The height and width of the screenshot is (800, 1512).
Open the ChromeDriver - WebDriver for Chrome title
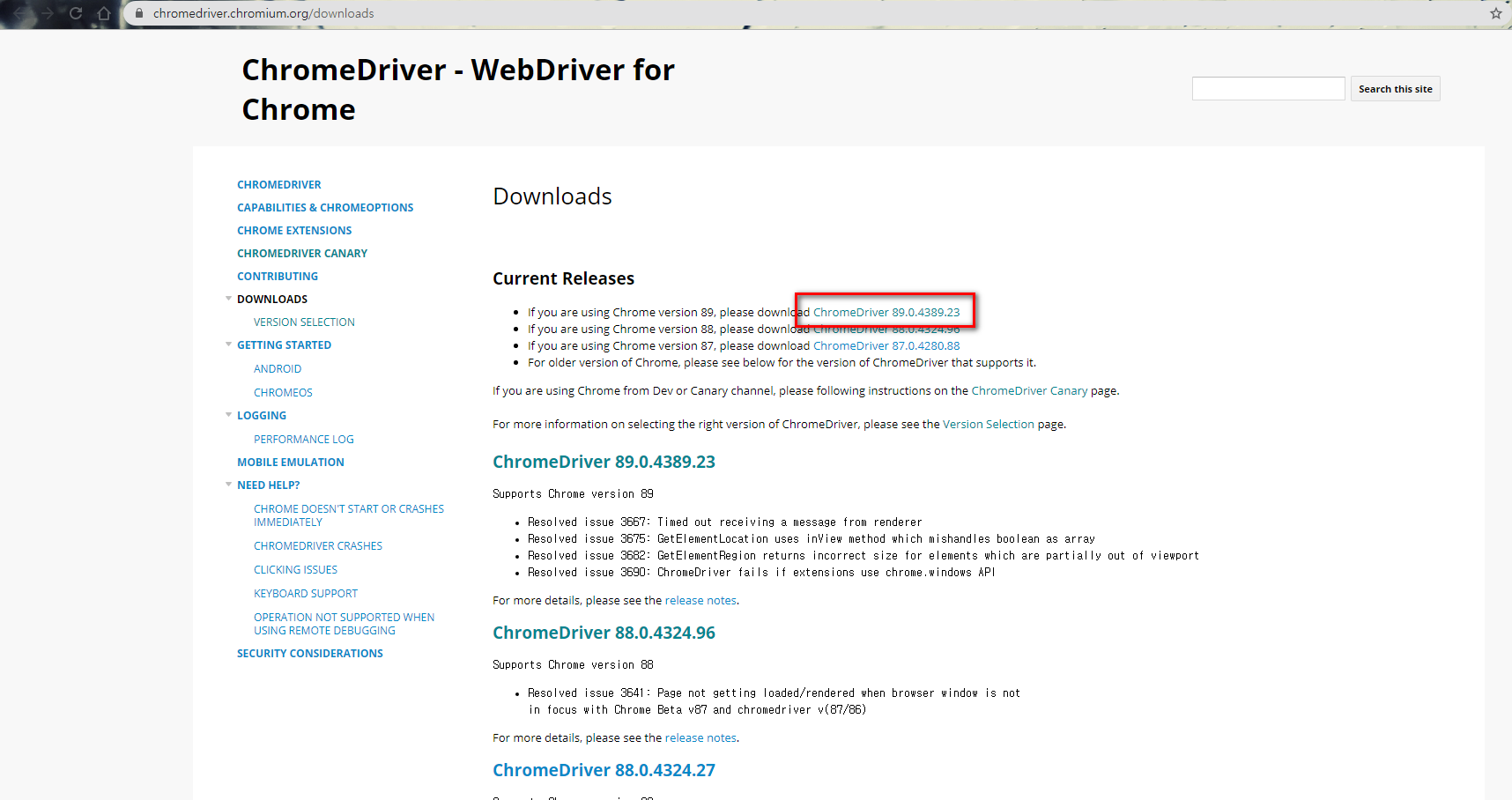click(x=458, y=89)
